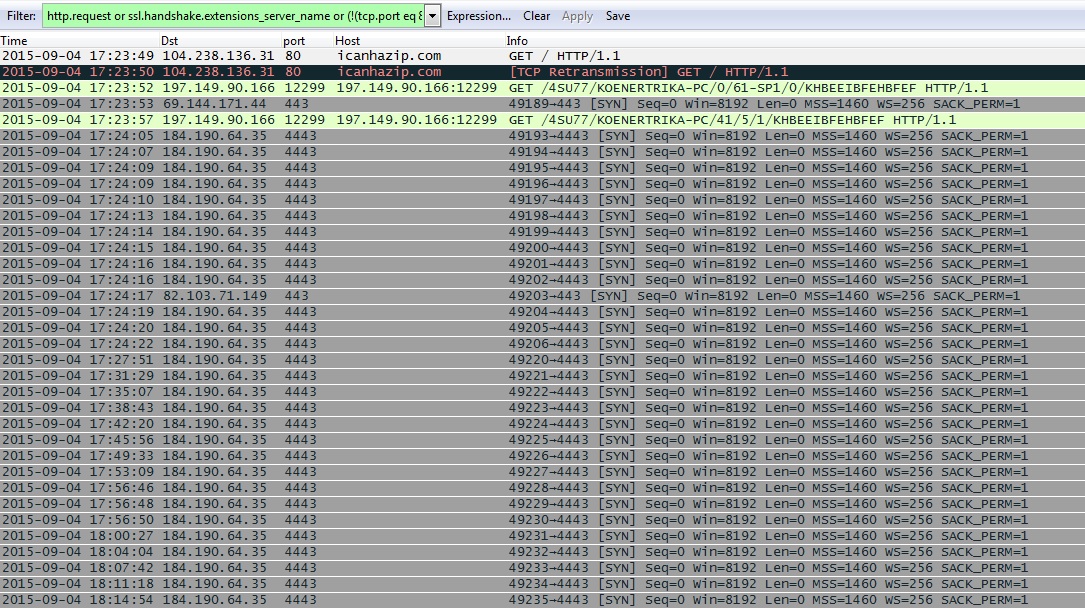This screenshot has width=1085, height=610.
Task: Apply the display filter
Action: (x=577, y=16)
